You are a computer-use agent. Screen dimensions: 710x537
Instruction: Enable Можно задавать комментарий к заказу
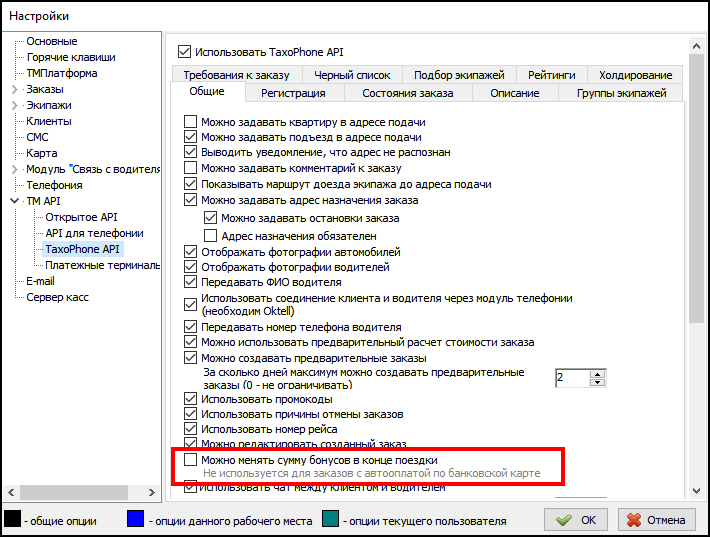pyautogui.click(x=190, y=168)
